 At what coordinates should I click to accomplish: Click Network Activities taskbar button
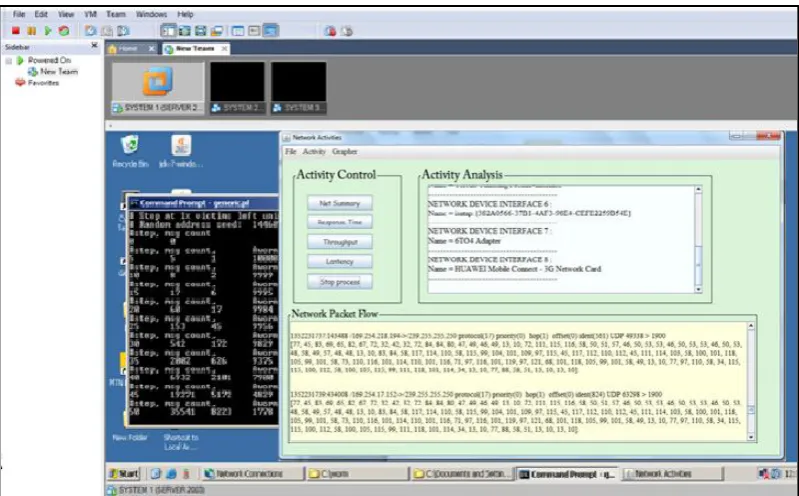coord(672,474)
